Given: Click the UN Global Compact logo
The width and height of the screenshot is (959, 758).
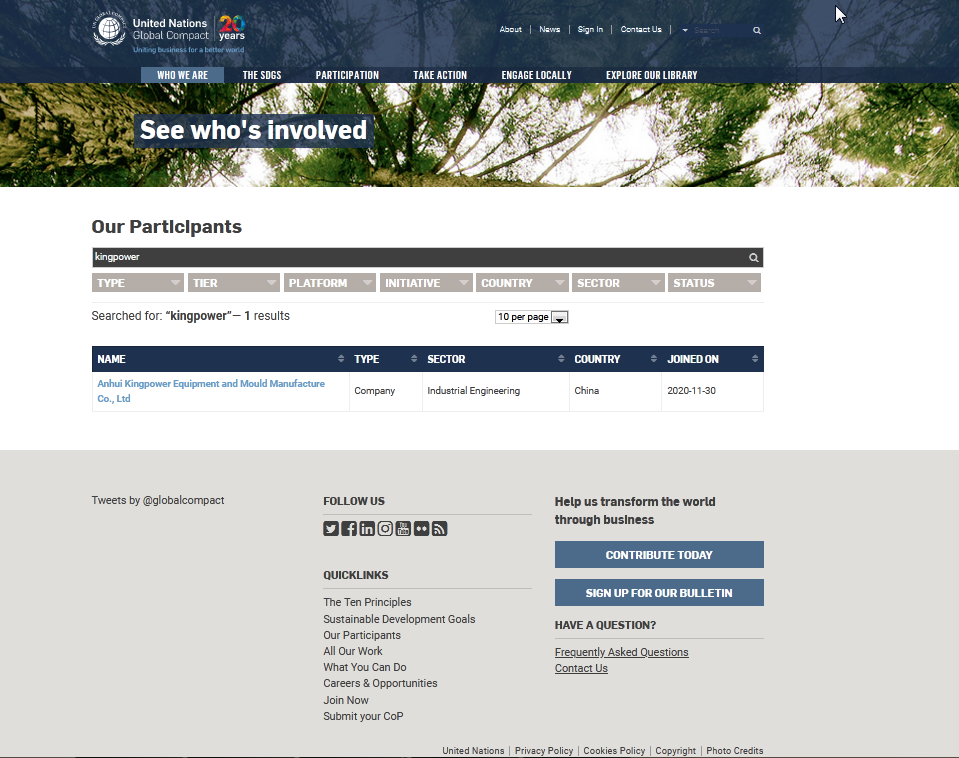Looking at the screenshot, I should (168, 33).
